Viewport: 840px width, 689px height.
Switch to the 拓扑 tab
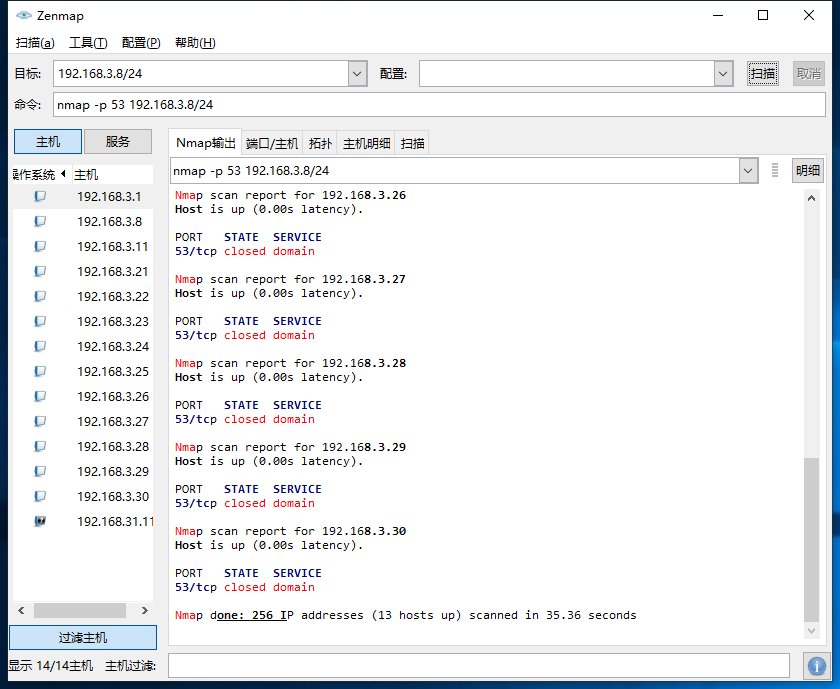tap(320, 144)
